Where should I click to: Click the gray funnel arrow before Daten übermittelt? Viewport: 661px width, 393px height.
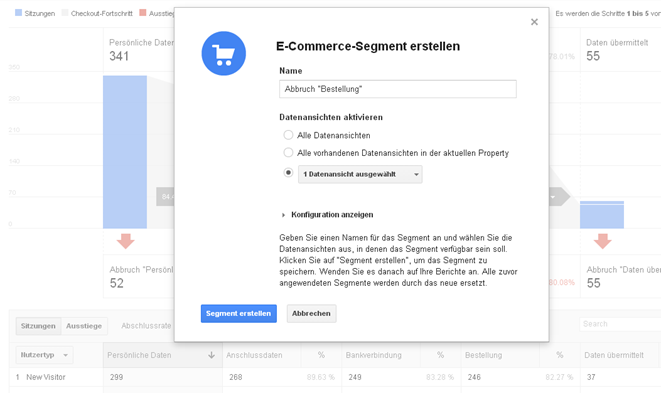pyautogui.click(x=559, y=196)
